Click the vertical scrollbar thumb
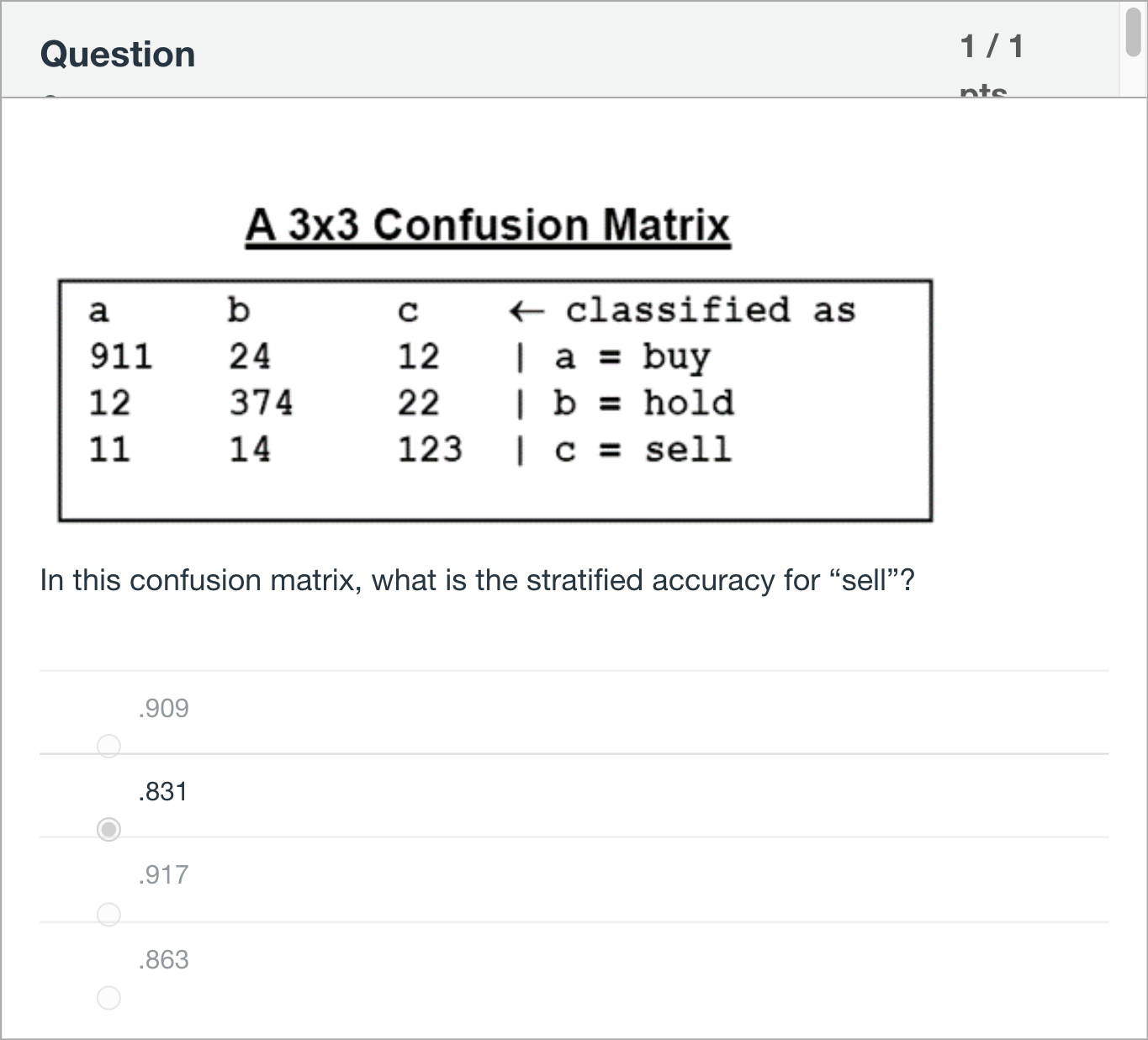The height and width of the screenshot is (1040, 1148). 1133,30
